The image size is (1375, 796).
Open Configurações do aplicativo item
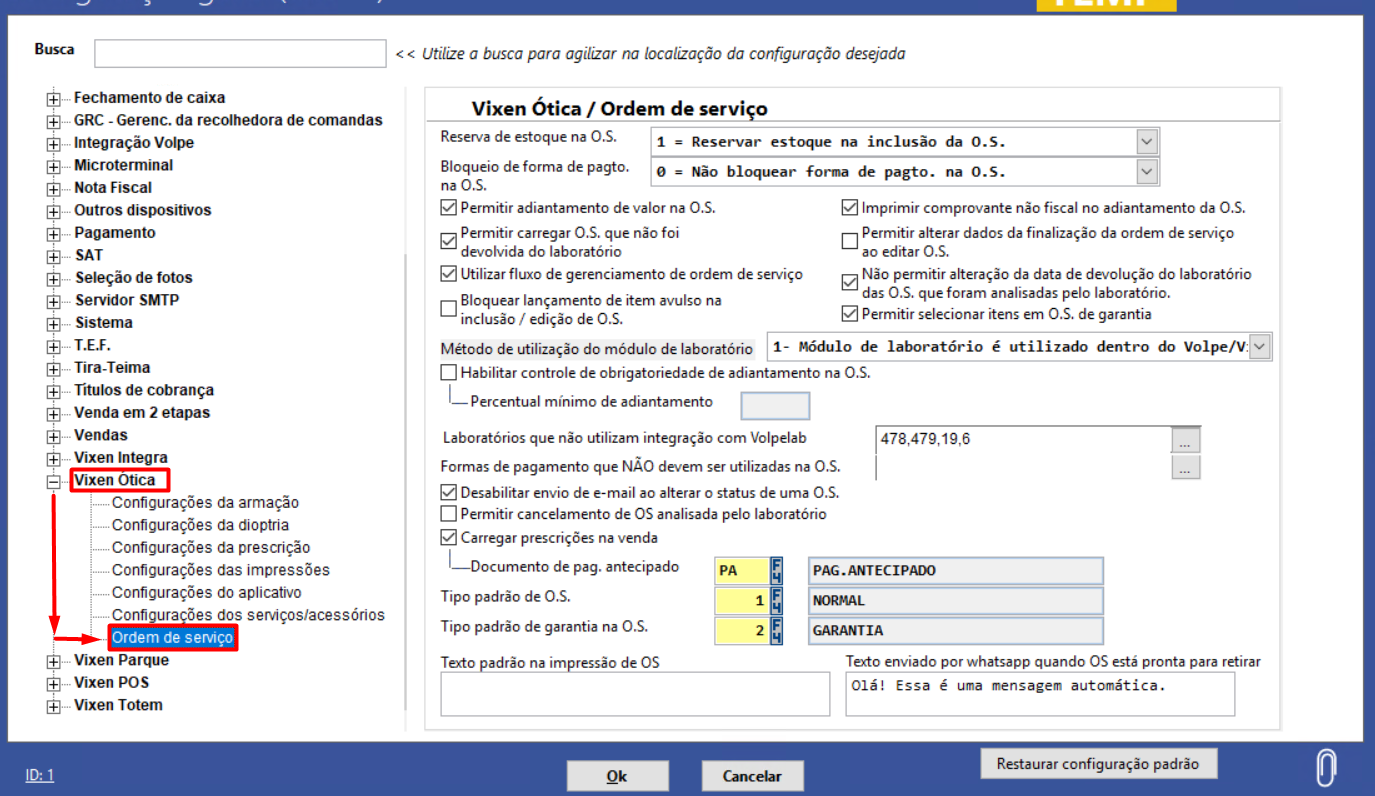[207, 593]
